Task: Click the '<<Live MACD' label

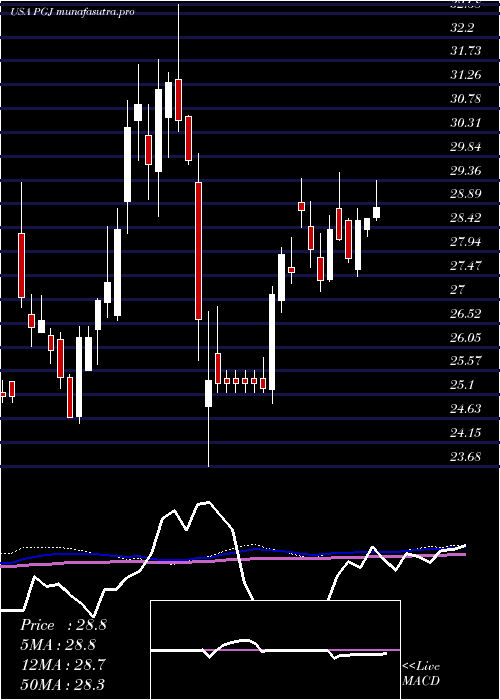Action: [421, 674]
